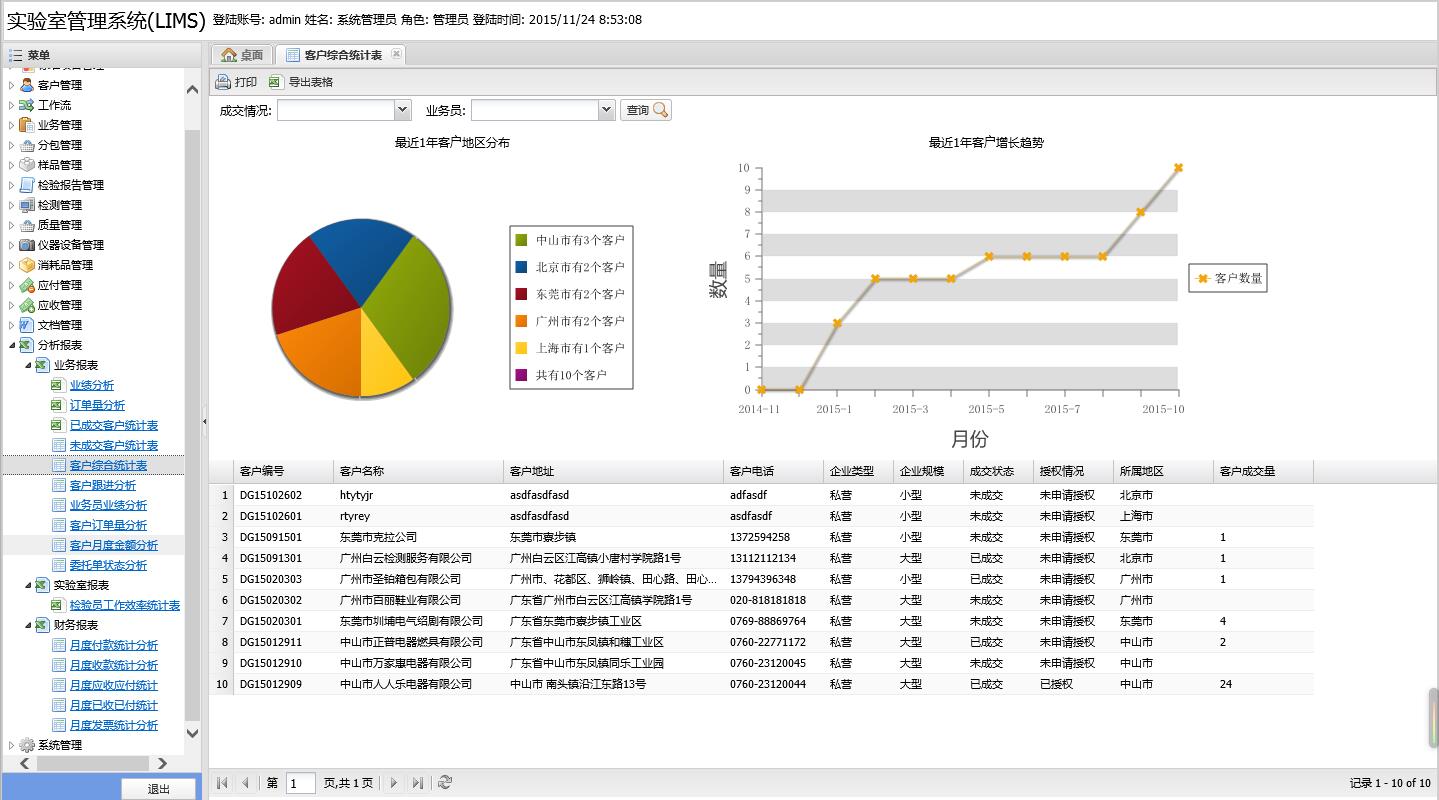Viewport: 1439px width, 800px height.
Task: Click the refresh icon in pagination bar
Action: tap(445, 783)
